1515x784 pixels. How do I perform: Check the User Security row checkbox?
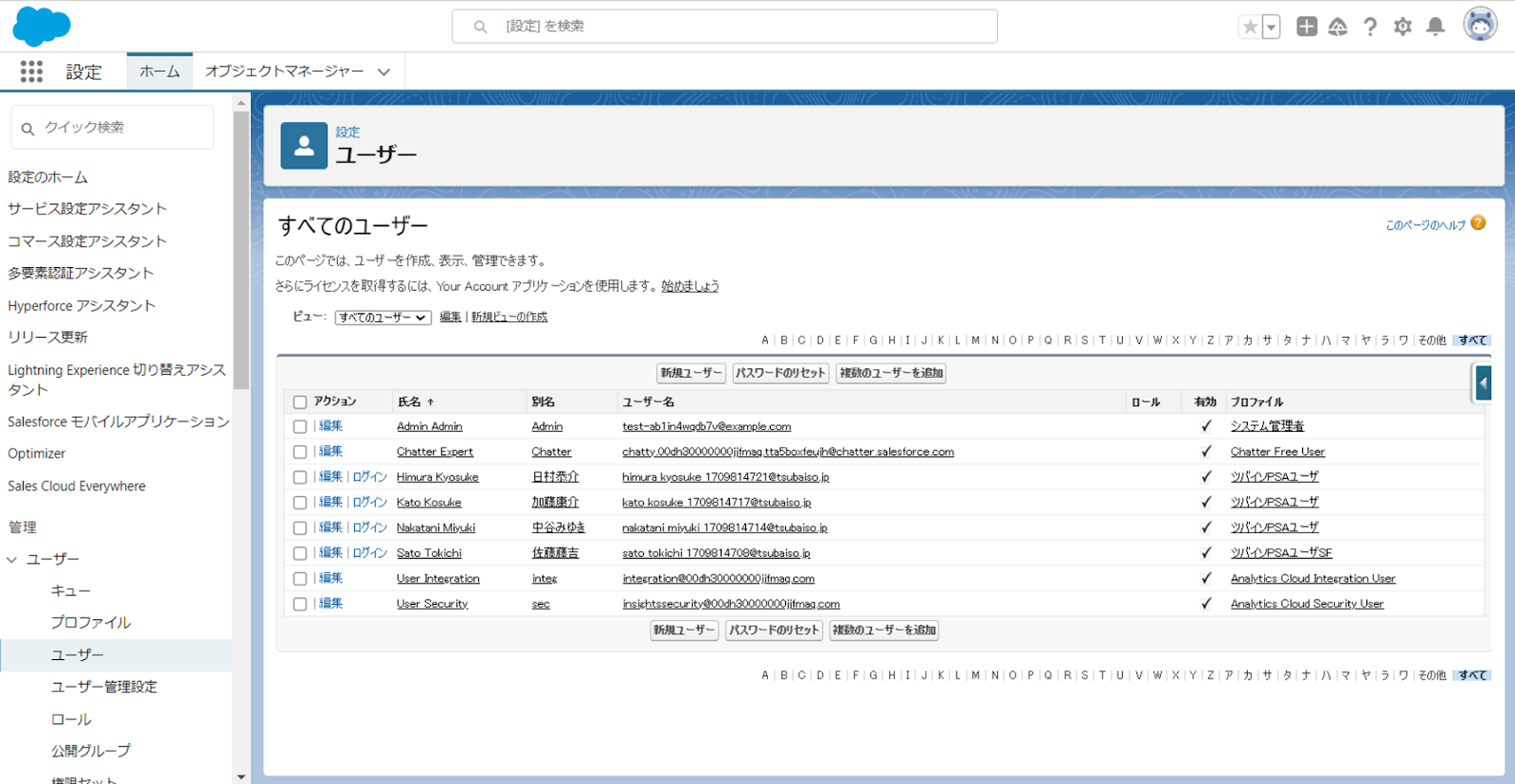click(300, 604)
